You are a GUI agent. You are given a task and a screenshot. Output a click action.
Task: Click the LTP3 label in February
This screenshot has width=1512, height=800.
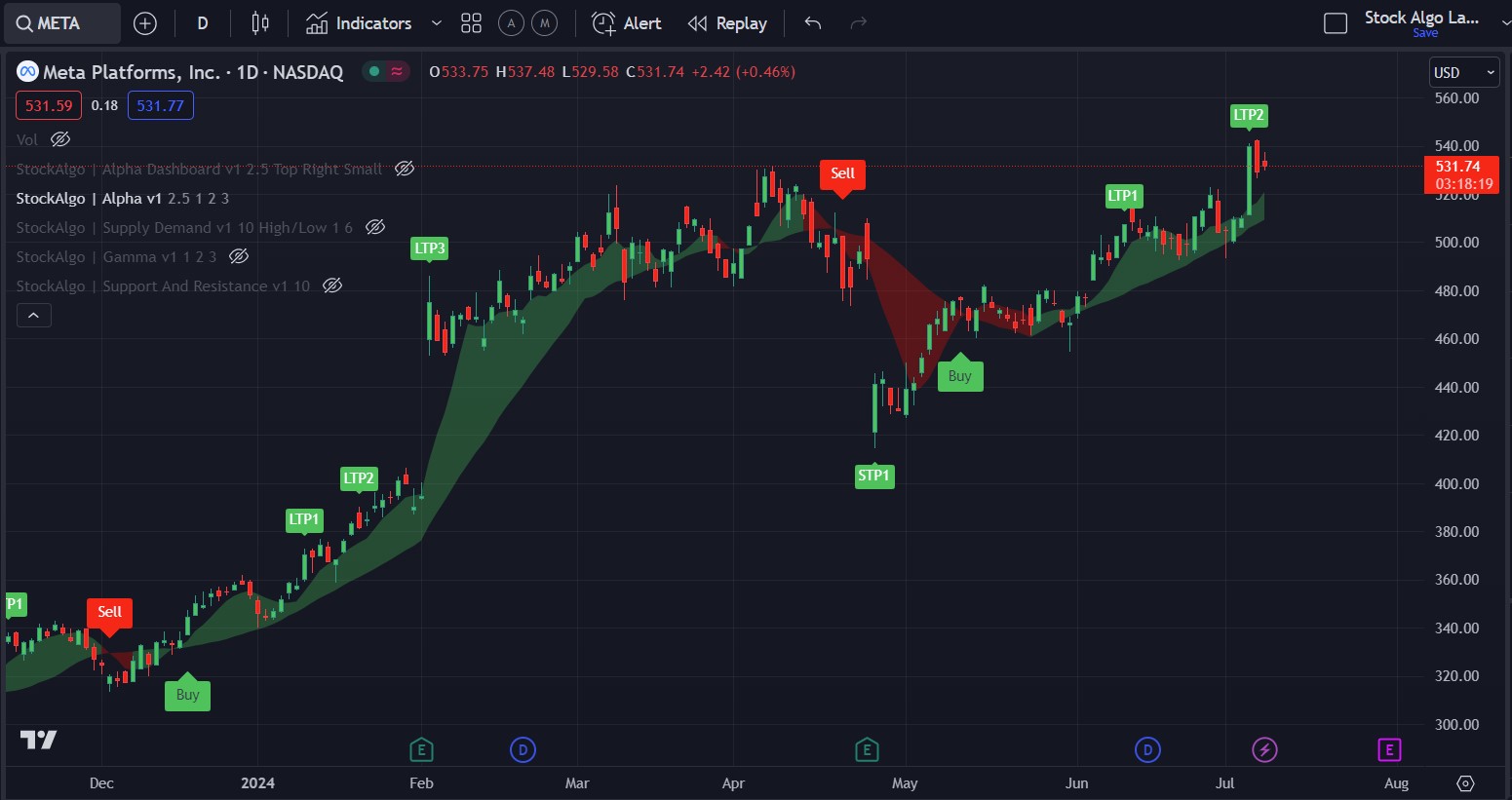[430, 248]
